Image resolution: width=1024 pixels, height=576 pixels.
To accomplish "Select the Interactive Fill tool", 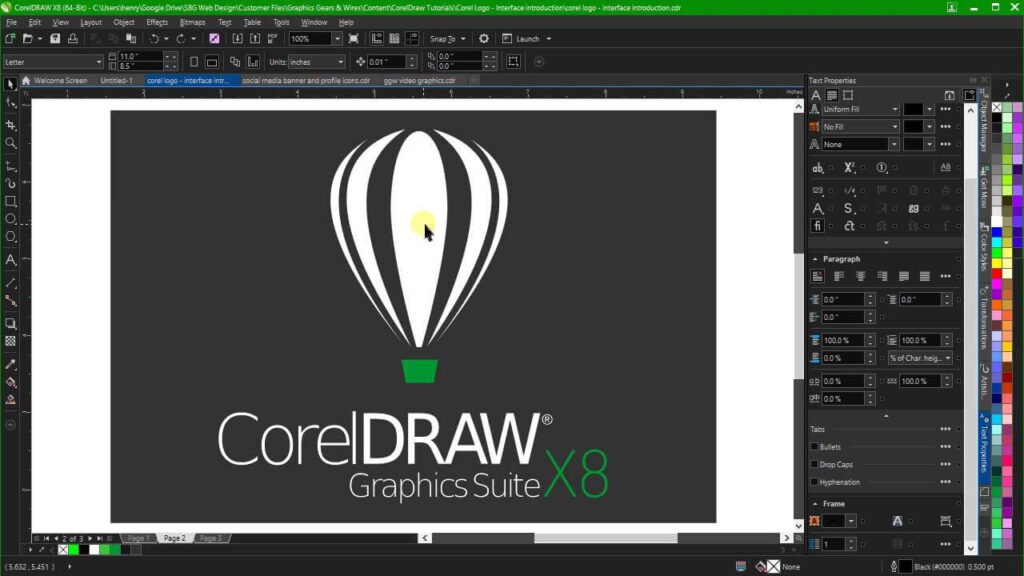I will point(10,382).
